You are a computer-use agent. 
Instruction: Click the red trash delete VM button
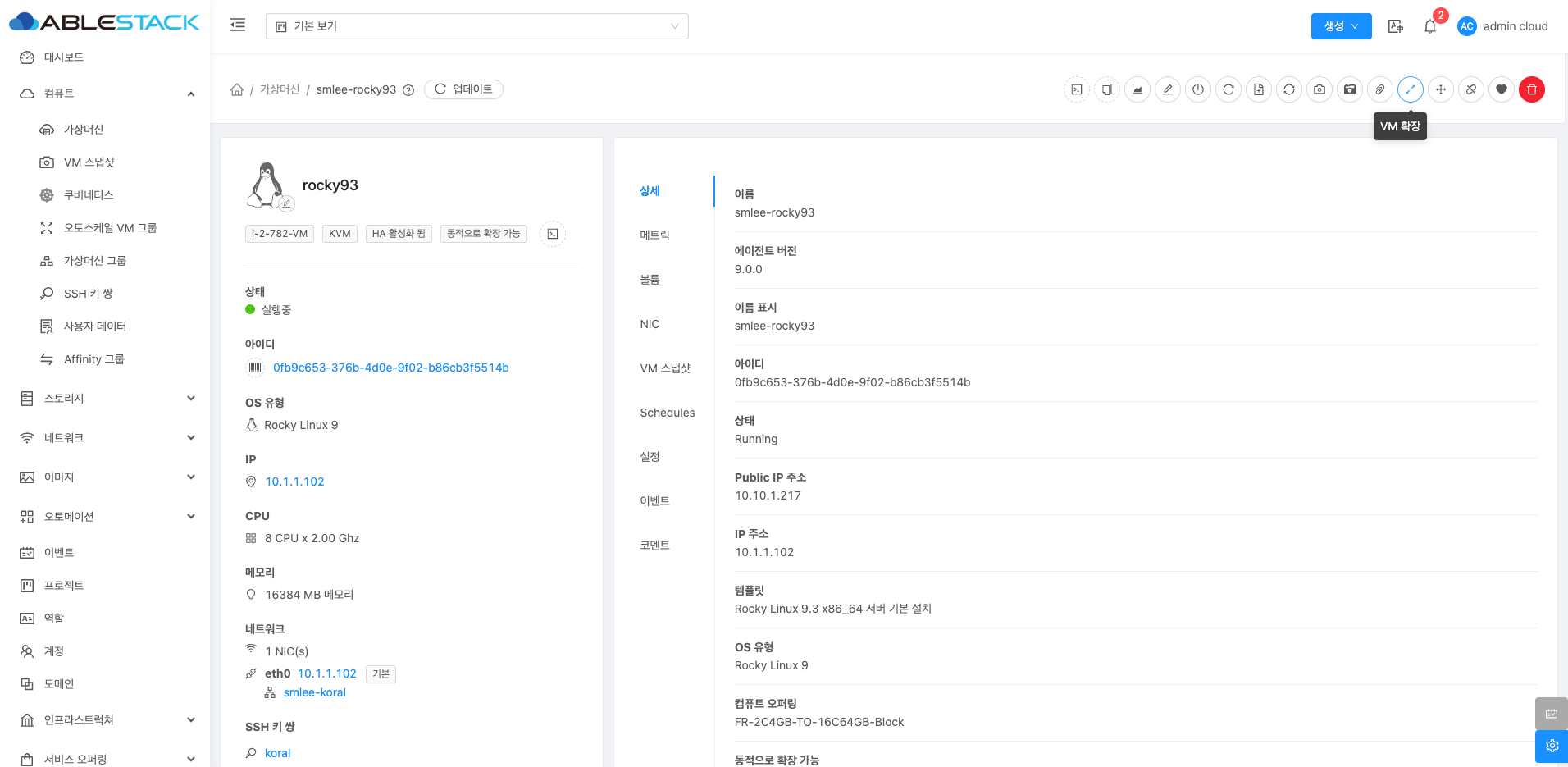click(1531, 89)
